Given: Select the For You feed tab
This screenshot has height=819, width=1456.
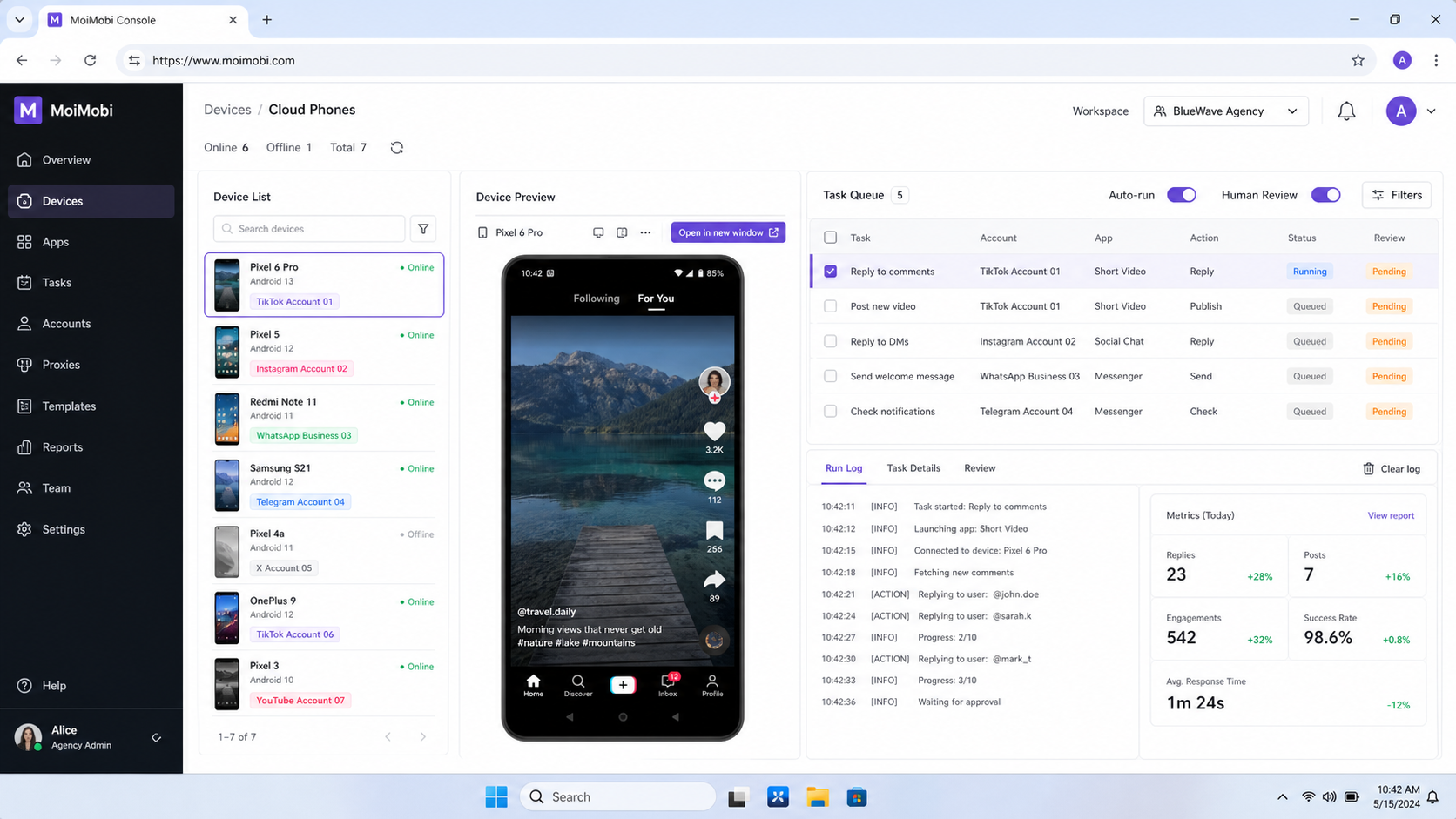Looking at the screenshot, I should click(x=655, y=299).
